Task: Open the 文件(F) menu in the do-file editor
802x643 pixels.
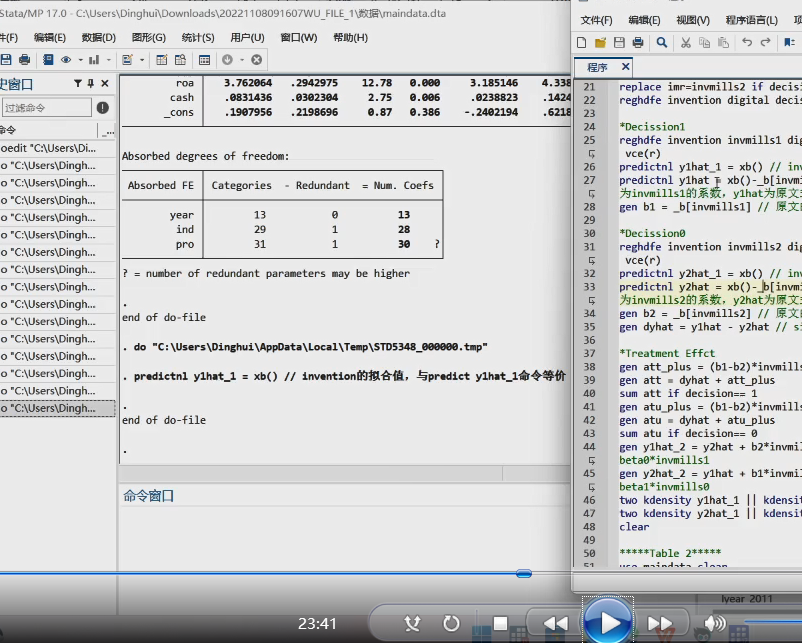Action: tap(596, 20)
